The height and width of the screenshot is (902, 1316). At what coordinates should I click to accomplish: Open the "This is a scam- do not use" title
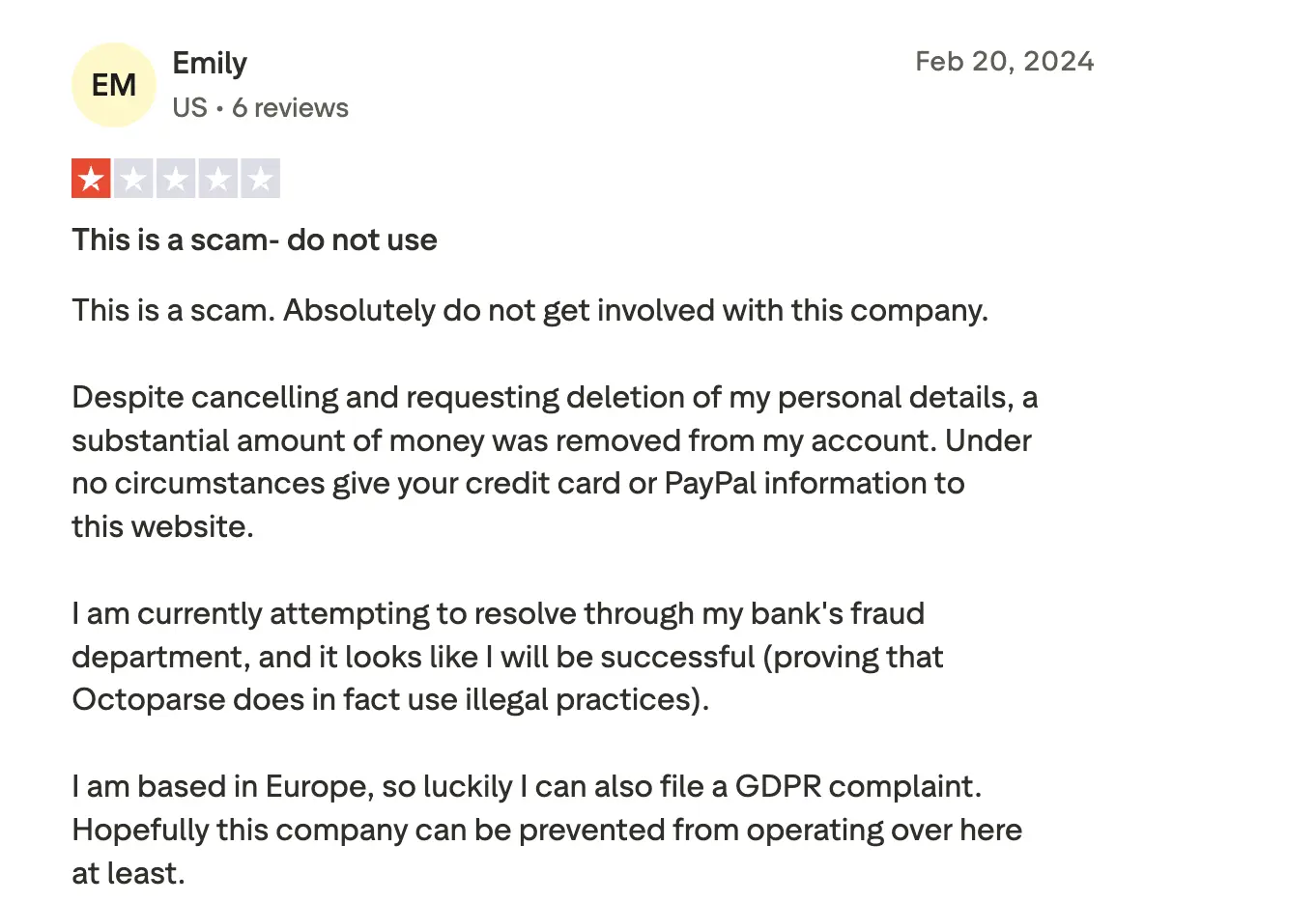pyautogui.click(x=254, y=240)
